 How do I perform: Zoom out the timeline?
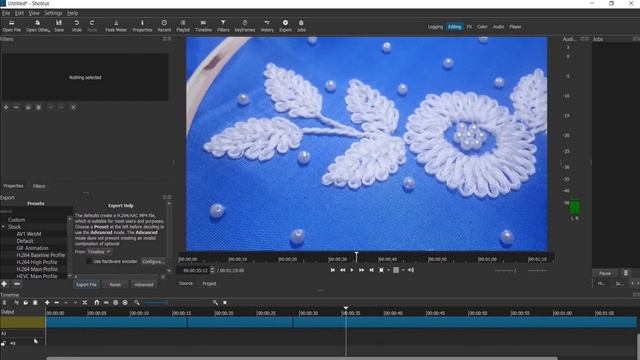pos(137,302)
